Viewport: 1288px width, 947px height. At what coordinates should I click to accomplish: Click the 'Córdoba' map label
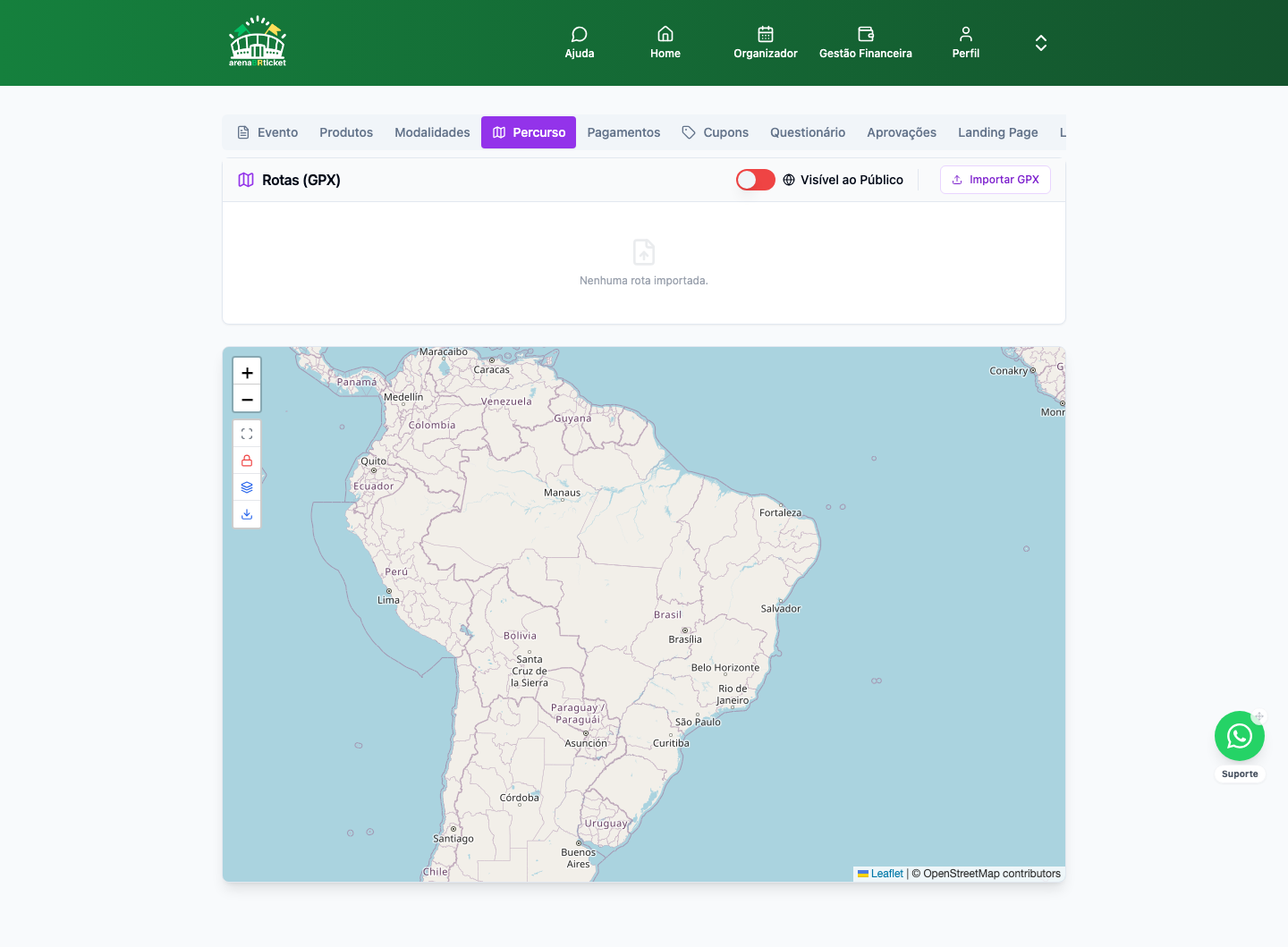[520, 798]
